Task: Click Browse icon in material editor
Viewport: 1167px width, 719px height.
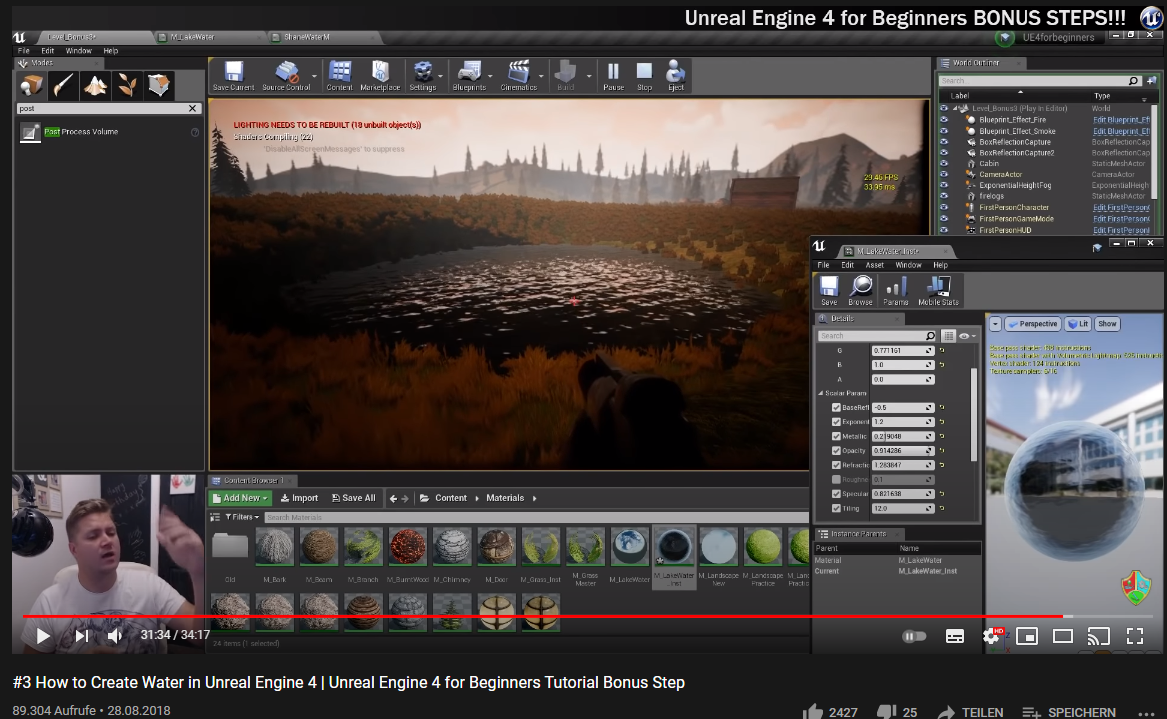Action: tap(860, 290)
